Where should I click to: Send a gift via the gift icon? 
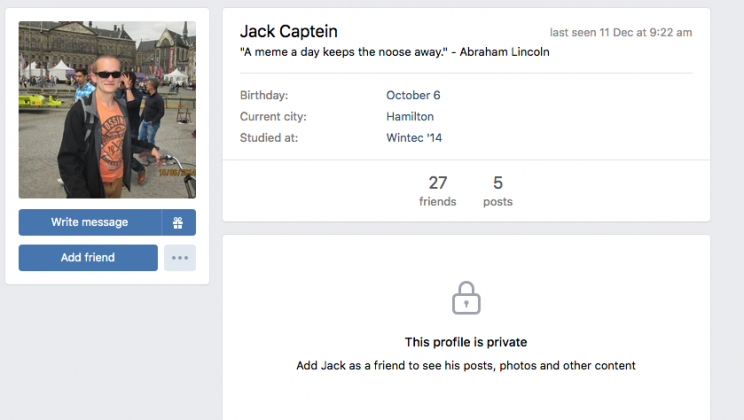pyautogui.click(x=178, y=222)
